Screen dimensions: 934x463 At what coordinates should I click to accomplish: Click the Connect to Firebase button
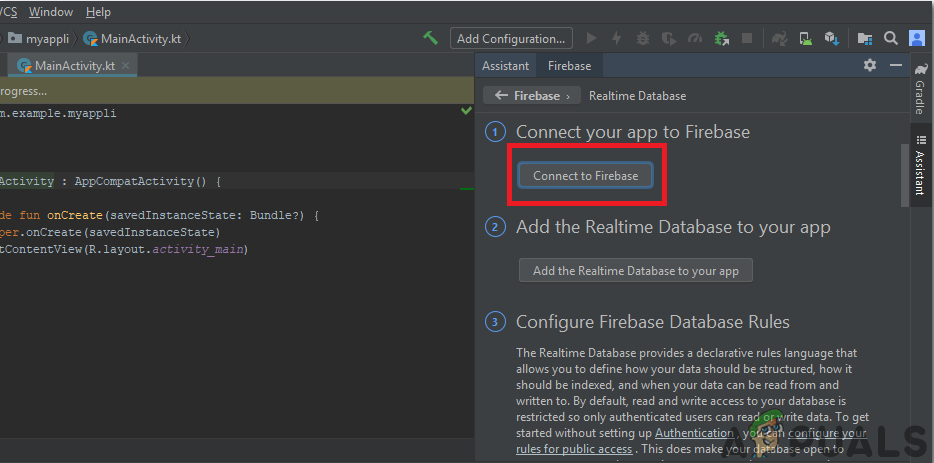pyautogui.click(x=585, y=175)
